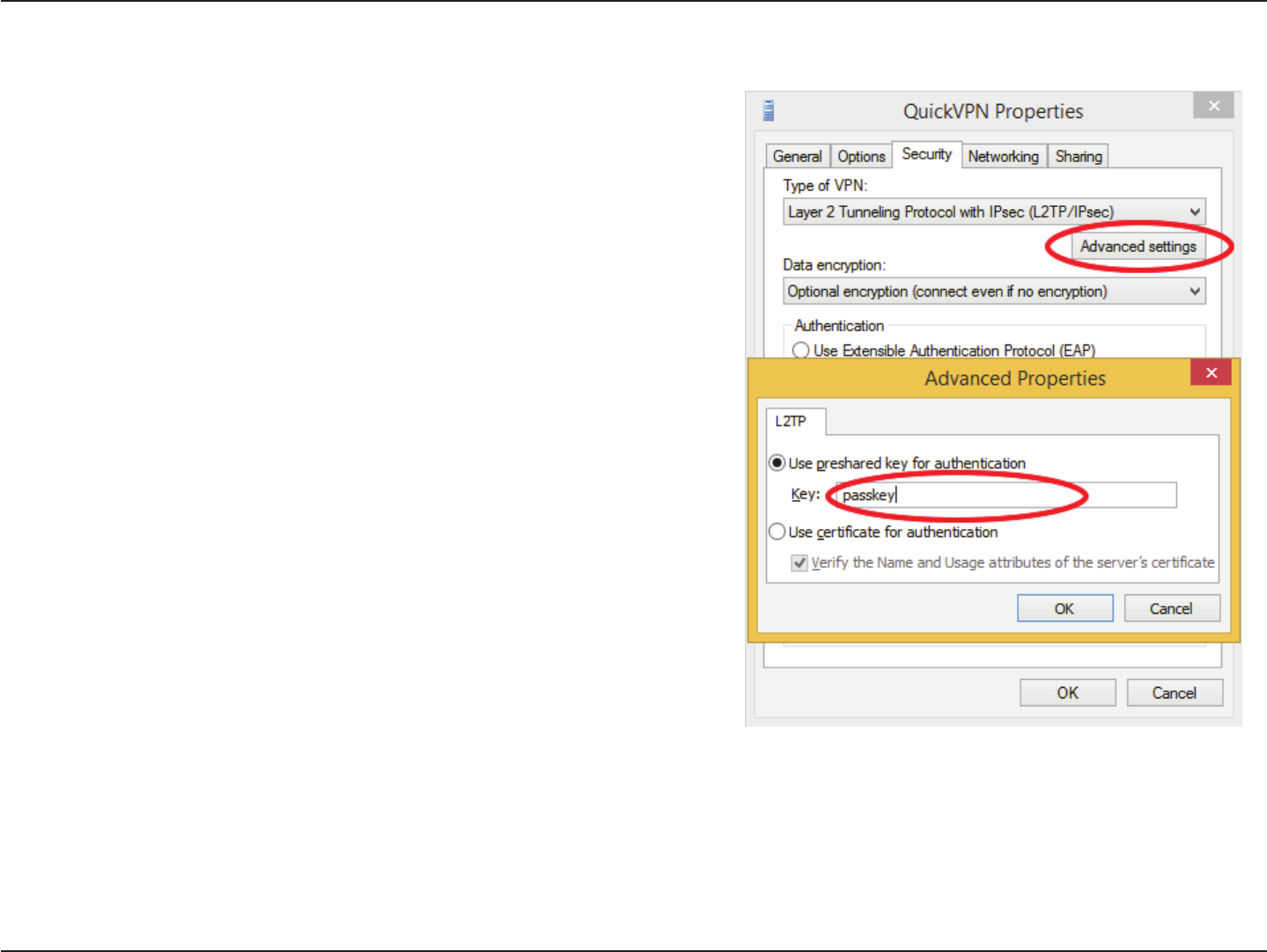
Task: Open the Type of VPN dropdown
Action: pyautogui.click(x=994, y=212)
